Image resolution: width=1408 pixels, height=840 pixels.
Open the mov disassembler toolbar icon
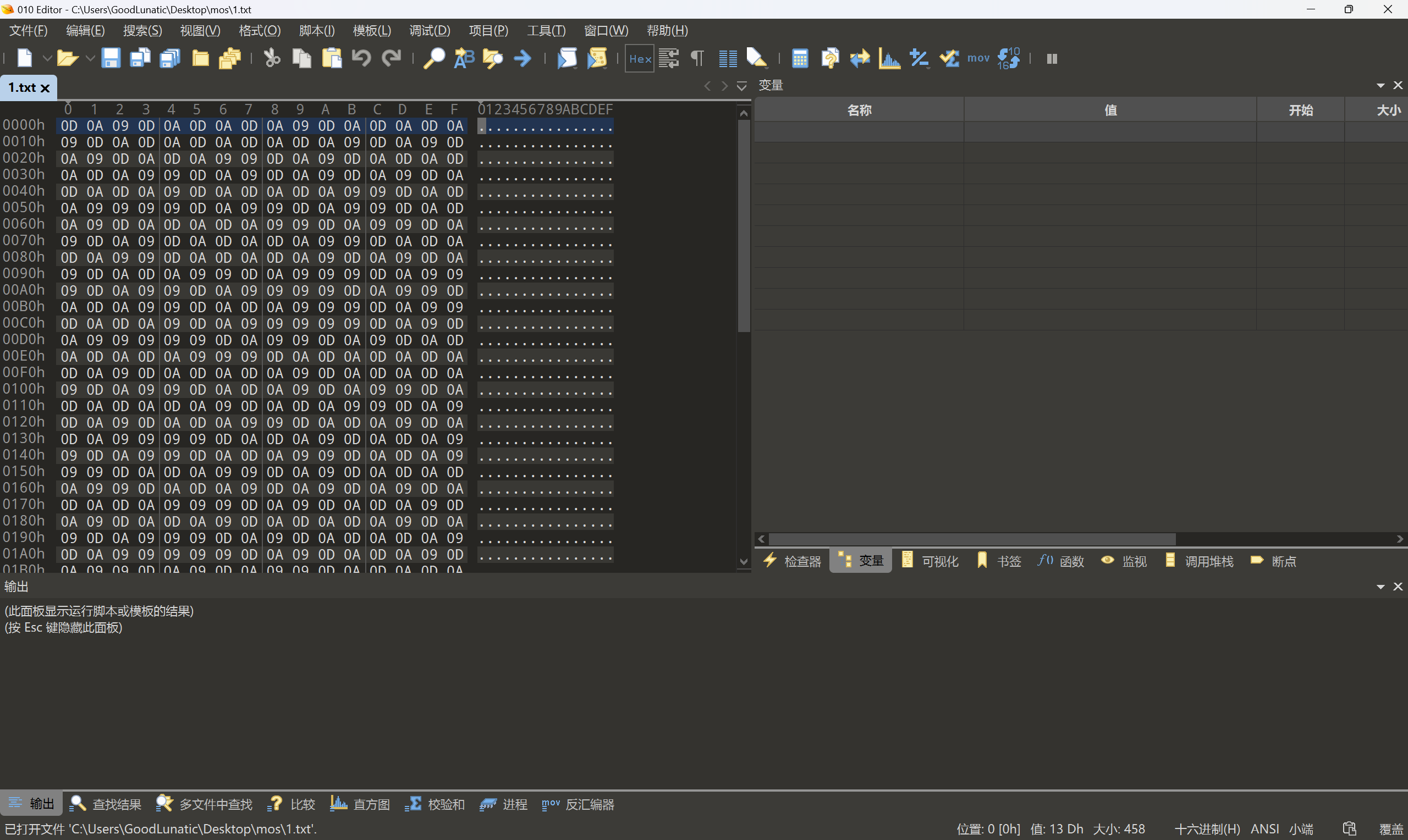point(978,58)
